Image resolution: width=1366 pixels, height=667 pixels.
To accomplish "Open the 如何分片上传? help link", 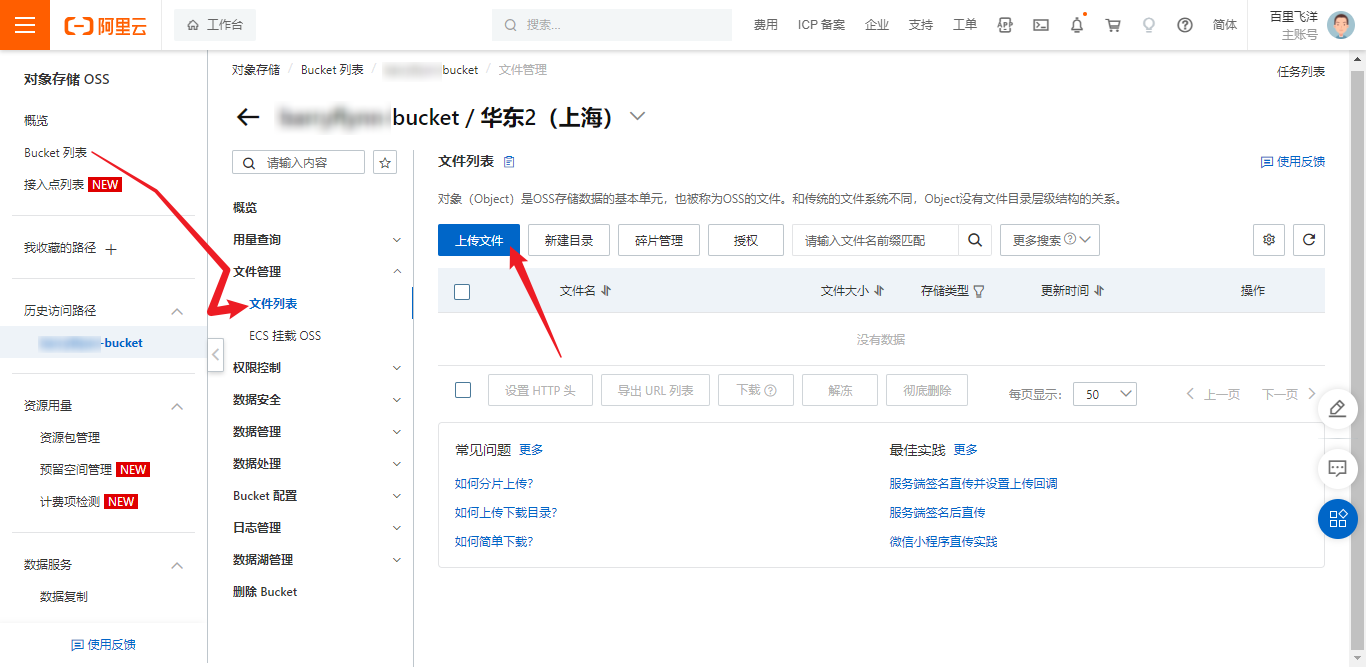I will click(x=494, y=484).
